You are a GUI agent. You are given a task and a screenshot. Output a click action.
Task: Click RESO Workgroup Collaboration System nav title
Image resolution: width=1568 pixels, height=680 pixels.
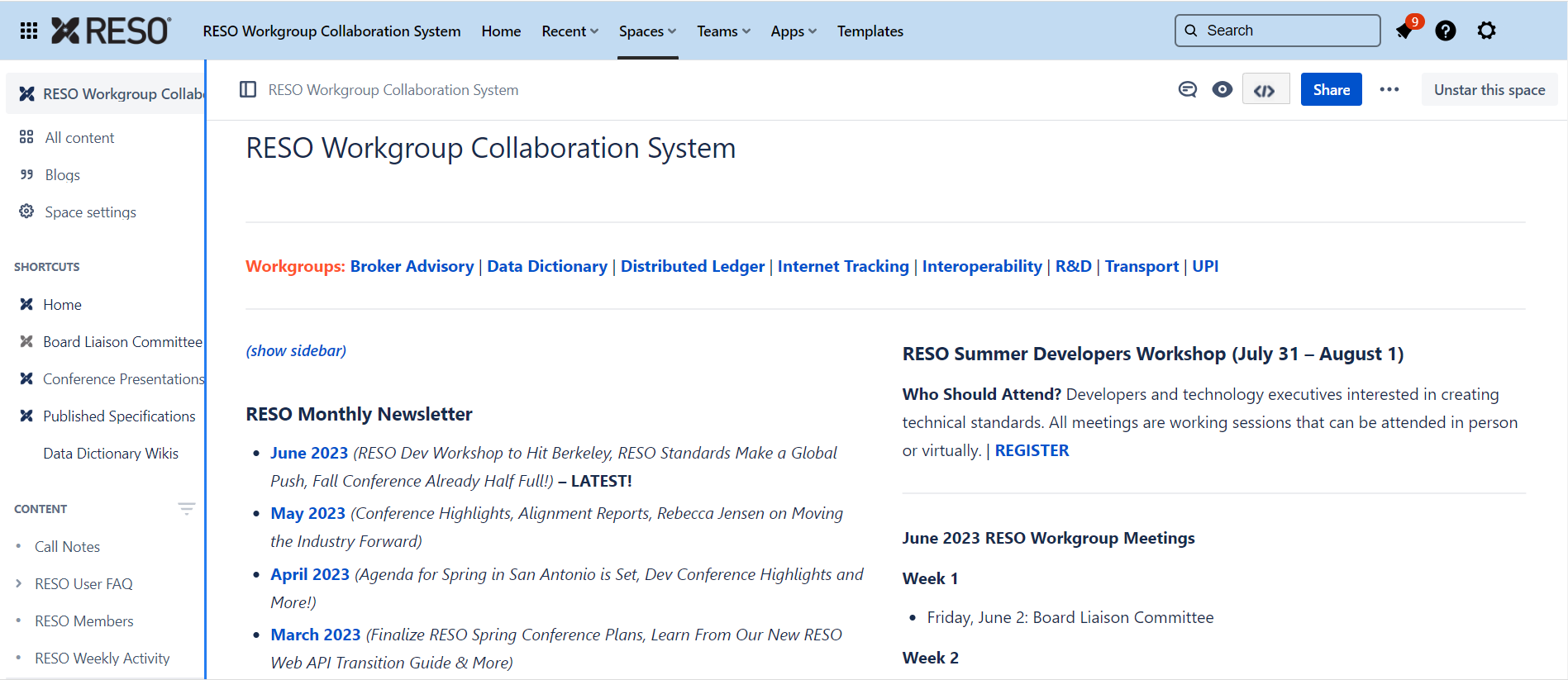[x=331, y=31]
